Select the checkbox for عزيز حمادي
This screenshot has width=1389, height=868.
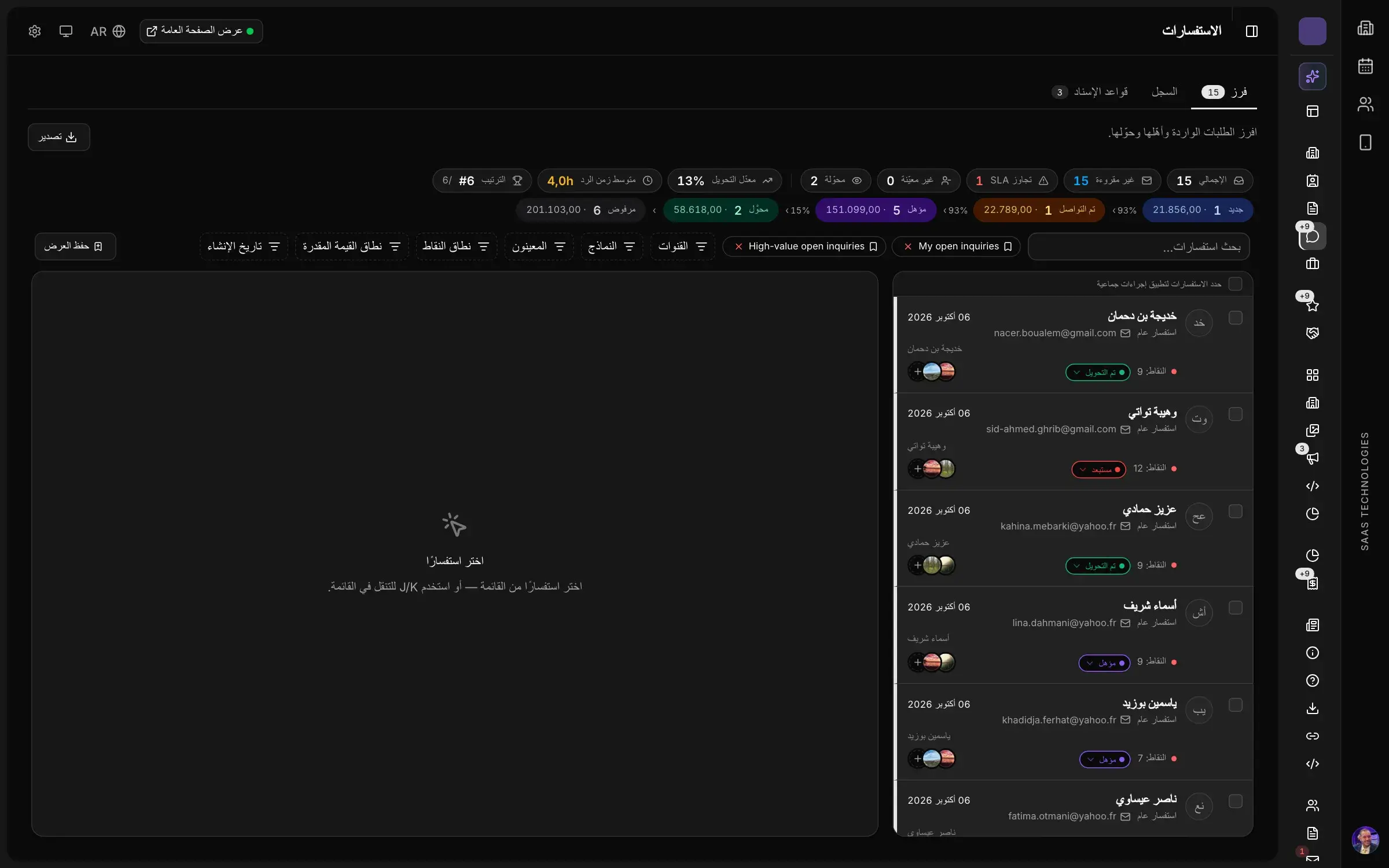[x=1235, y=511]
